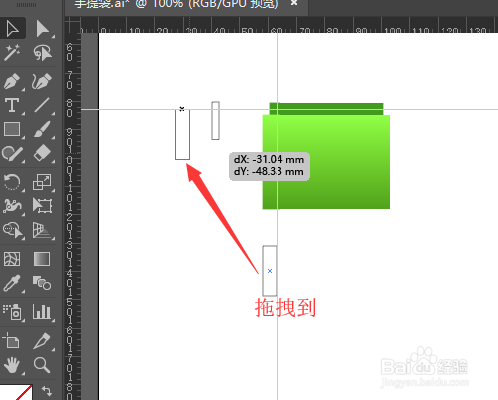This screenshot has height=400, width=498.
Task: Select the Curvature tool
Action: [42, 81]
